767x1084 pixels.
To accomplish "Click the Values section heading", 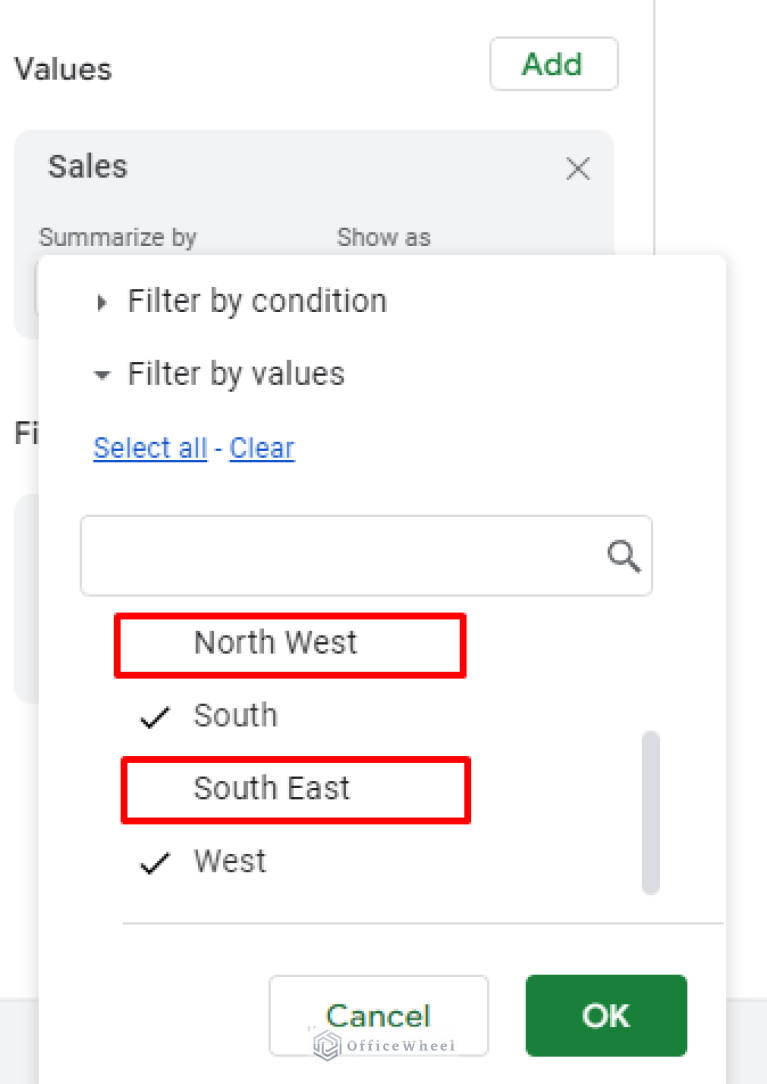I will coord(63,69).
